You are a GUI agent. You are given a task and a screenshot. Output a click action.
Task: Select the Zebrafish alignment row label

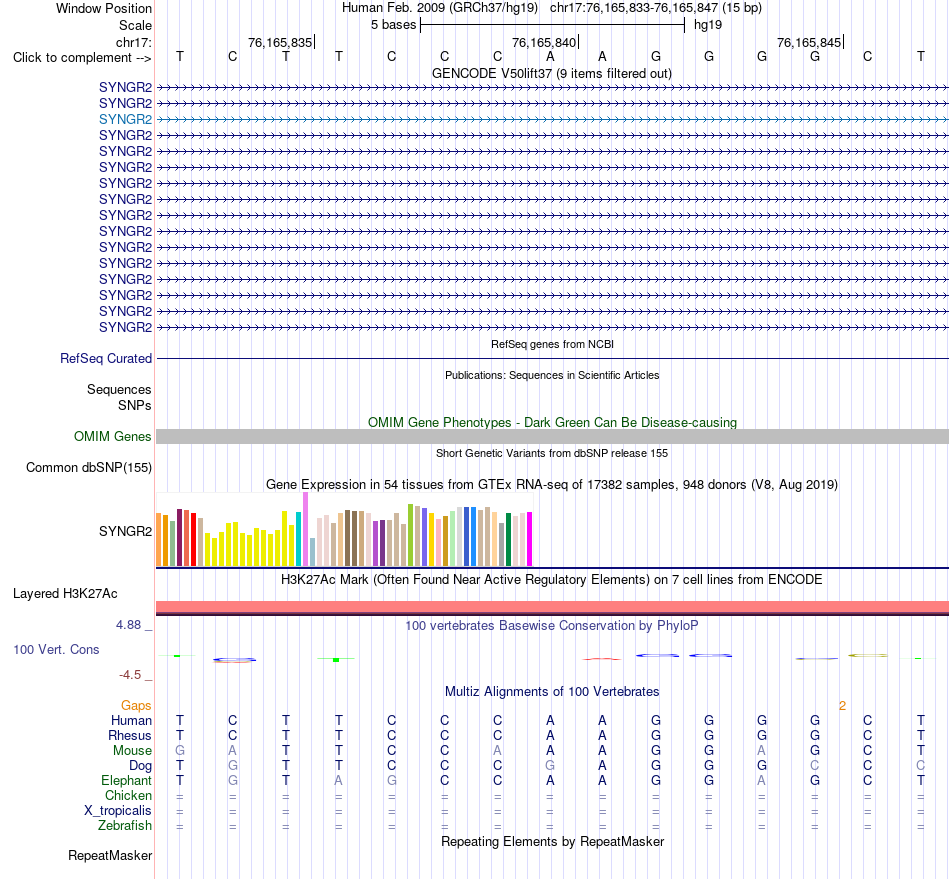125,826
